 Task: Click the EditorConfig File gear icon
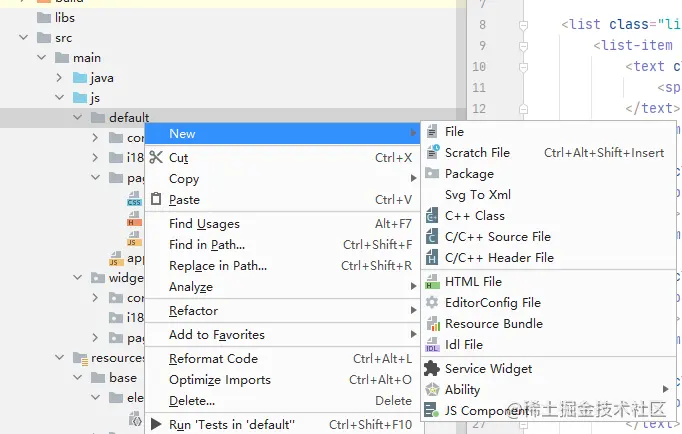pos(431,302)
